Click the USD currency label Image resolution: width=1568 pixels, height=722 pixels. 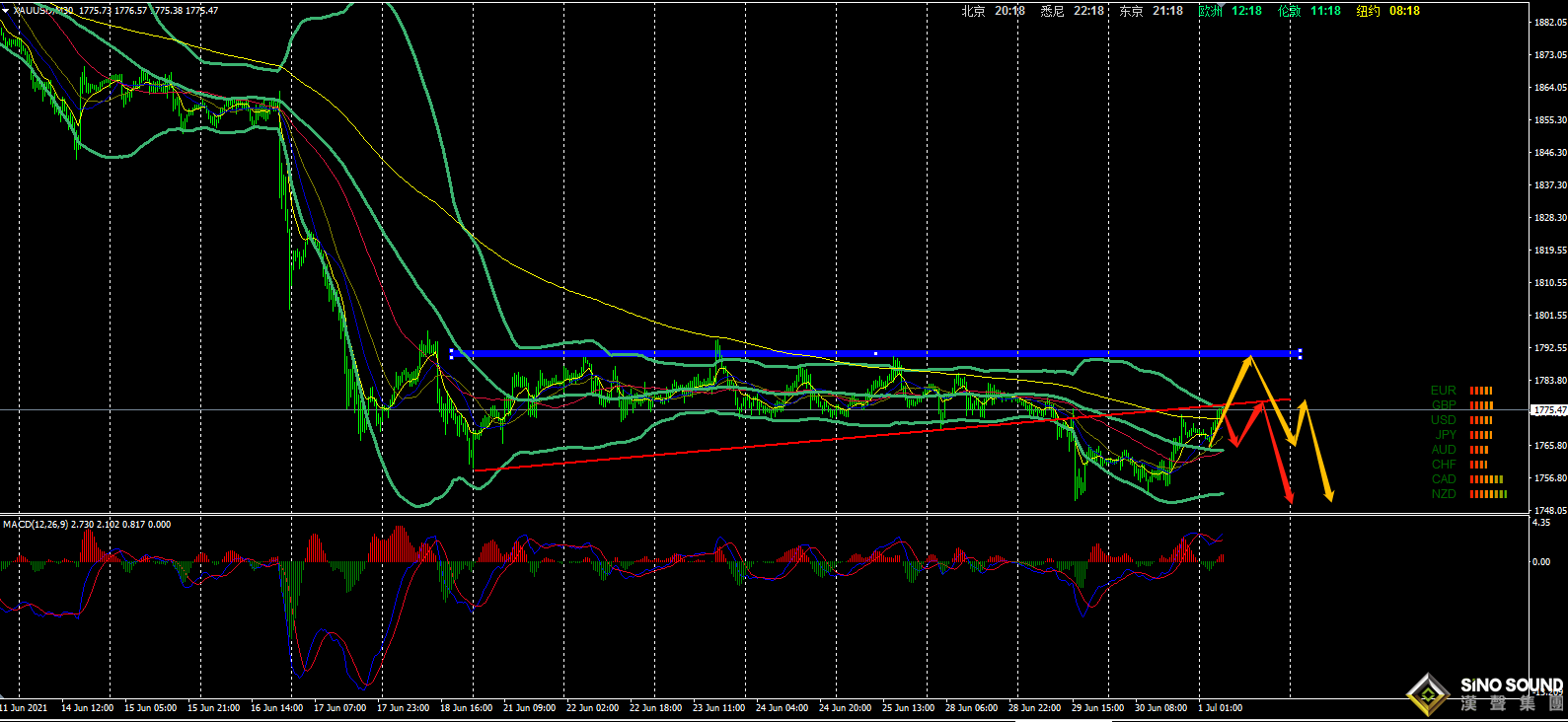(1444, 420)
